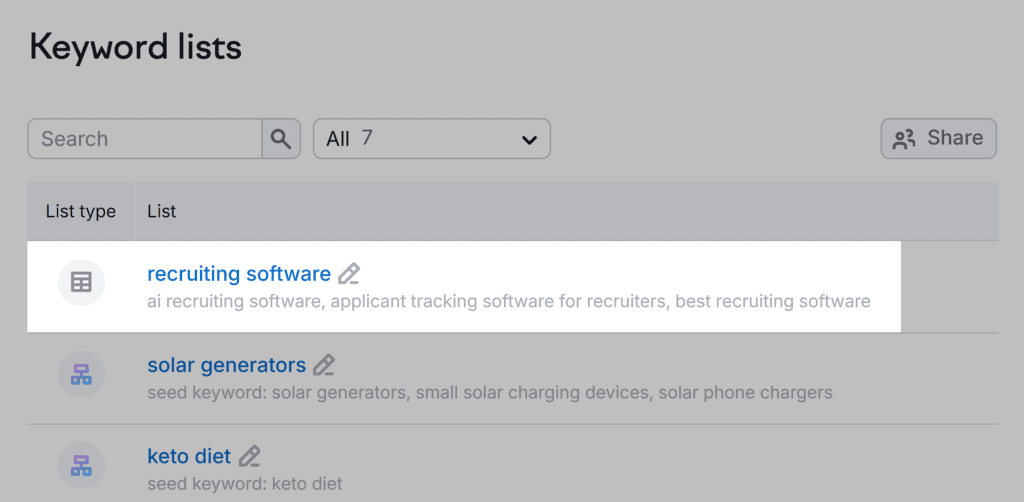The image size is (1024, 502).
Task: Focus the Search input field
Action: (145, 139)
